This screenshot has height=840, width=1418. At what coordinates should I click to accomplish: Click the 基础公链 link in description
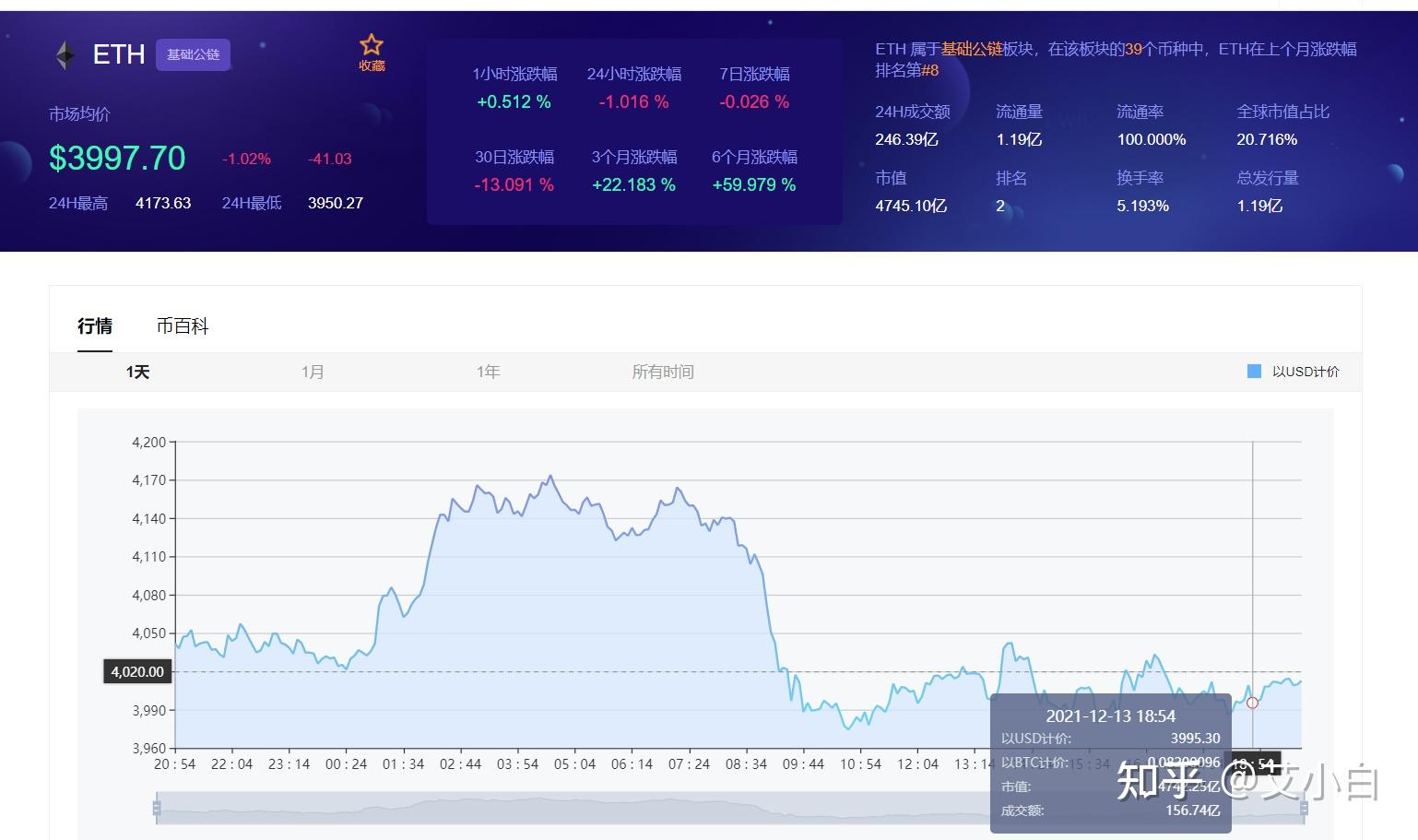coord(971,49)
